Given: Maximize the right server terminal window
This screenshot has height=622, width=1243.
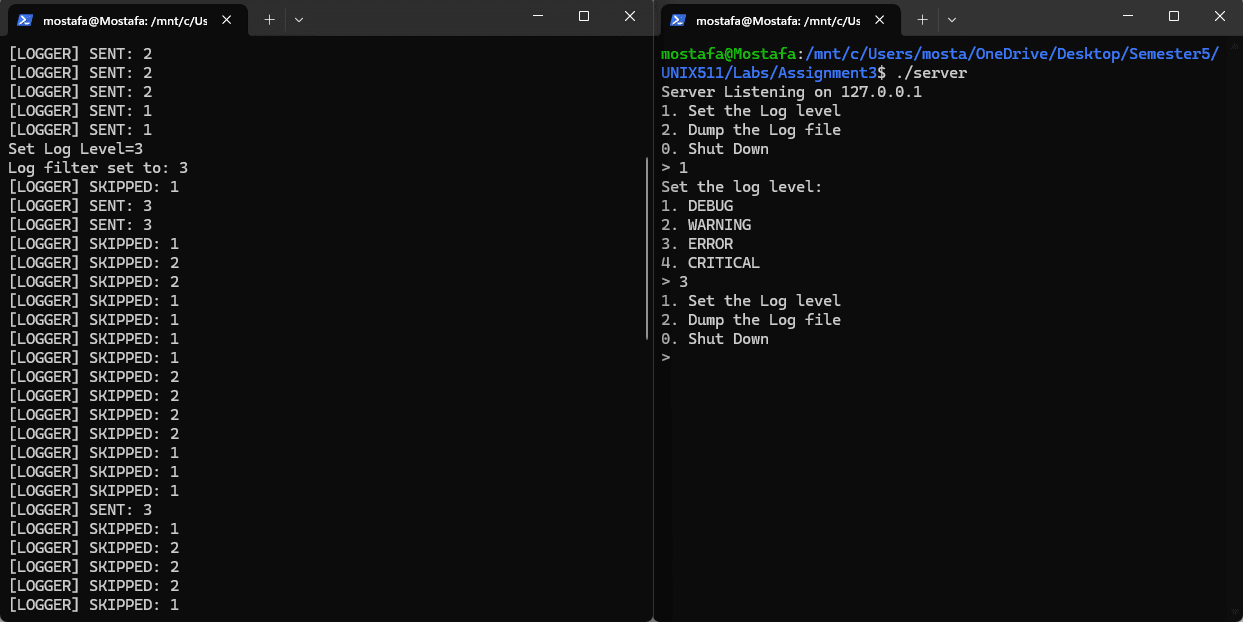Looking at the screenshot, I should (1174, 17).
